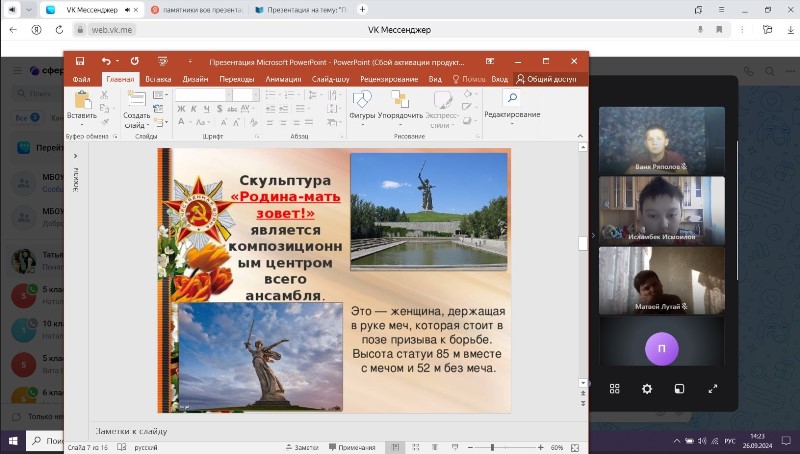Expand the collapsed slide thumbnails pane

(x=76, y=156)
